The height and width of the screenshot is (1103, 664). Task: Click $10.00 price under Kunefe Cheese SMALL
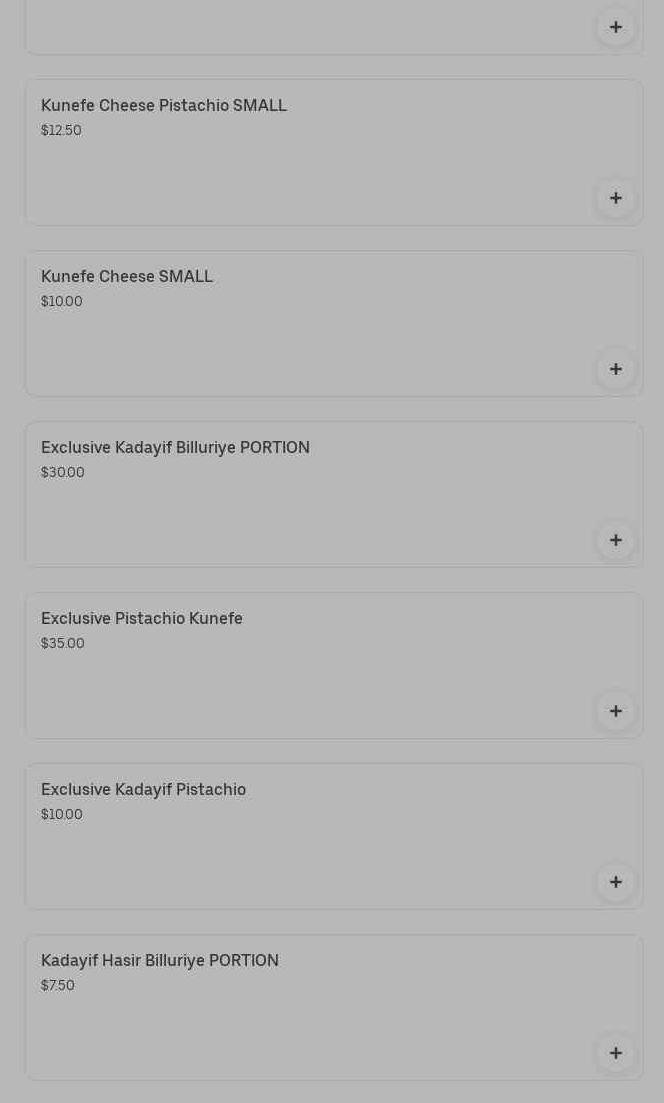point(62,301)
